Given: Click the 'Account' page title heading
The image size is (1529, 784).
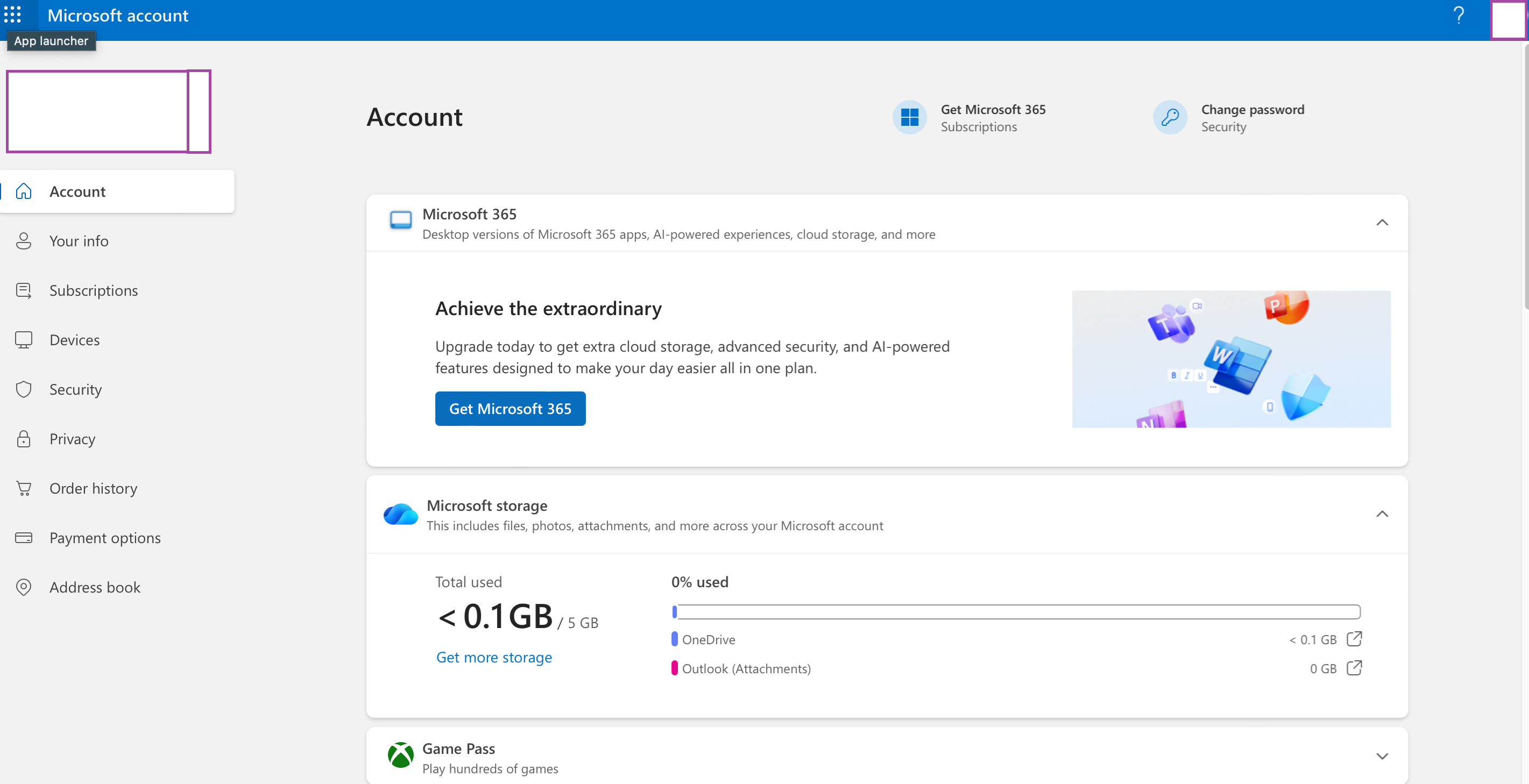Looking at the screenshot, I should [414, 117].
